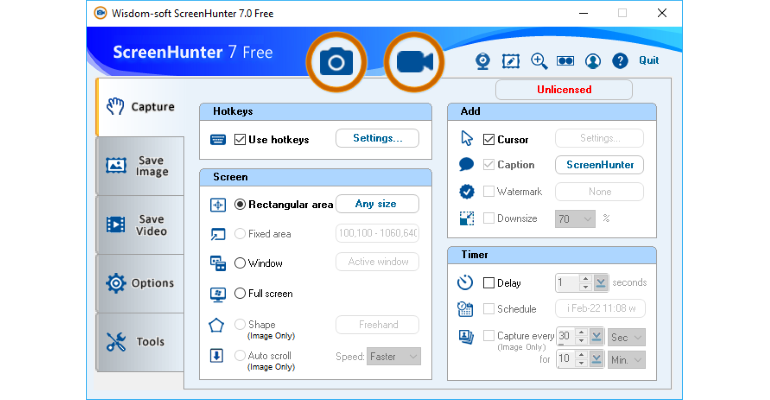Switch to the Save Image tab
Viewport: 770px width, 400px height.
tap(140, 166)
